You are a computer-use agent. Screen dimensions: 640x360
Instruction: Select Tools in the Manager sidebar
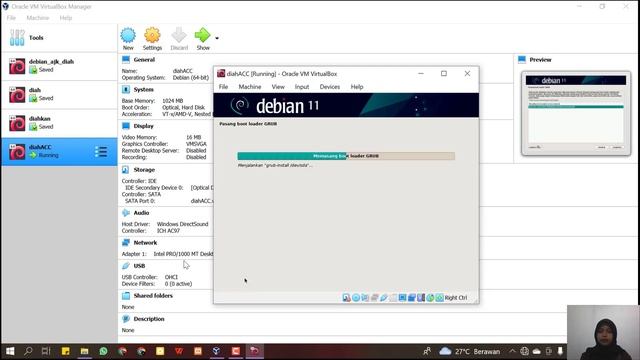pos(59,38)
